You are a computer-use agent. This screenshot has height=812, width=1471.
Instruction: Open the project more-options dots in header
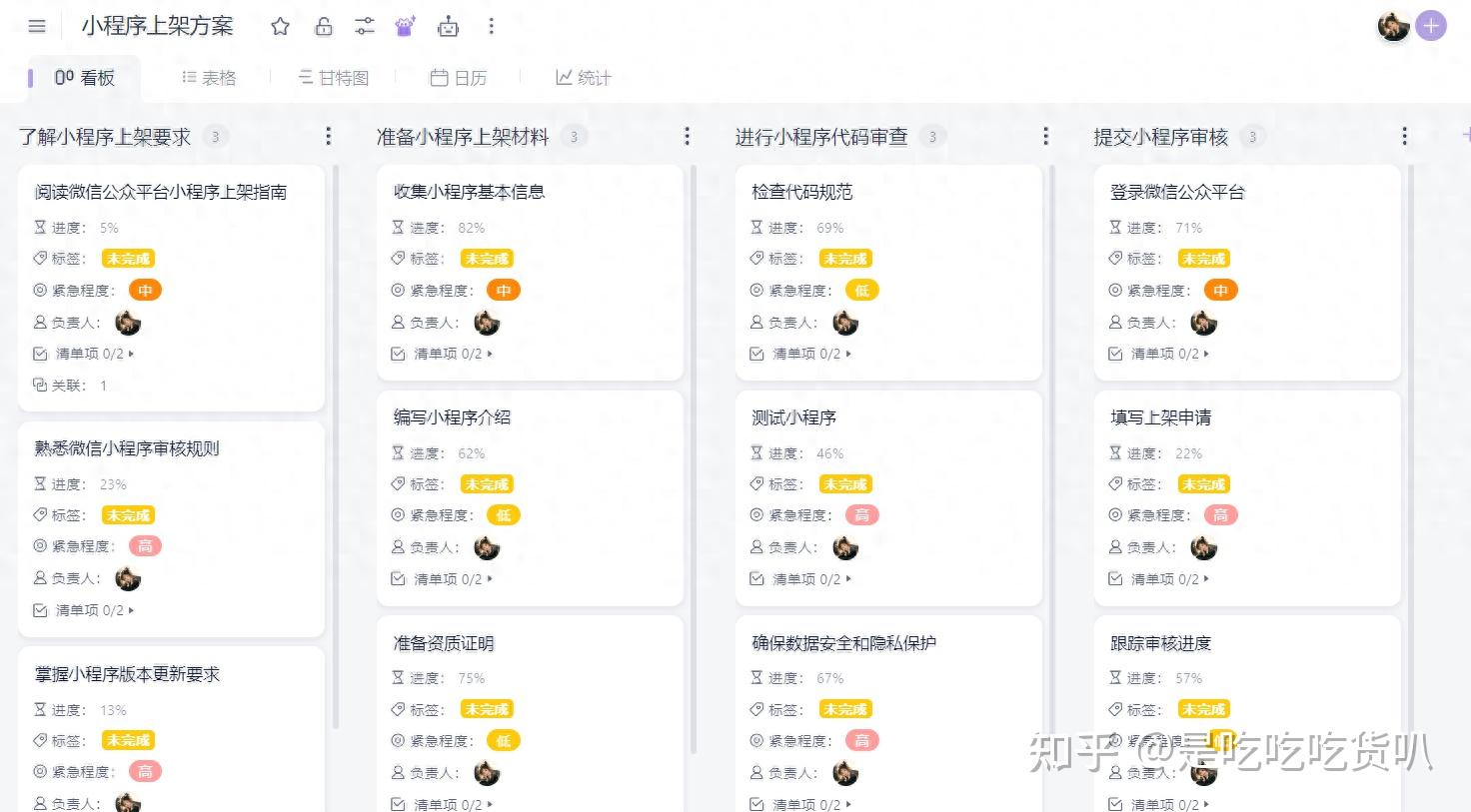click(x=491, y=27)
